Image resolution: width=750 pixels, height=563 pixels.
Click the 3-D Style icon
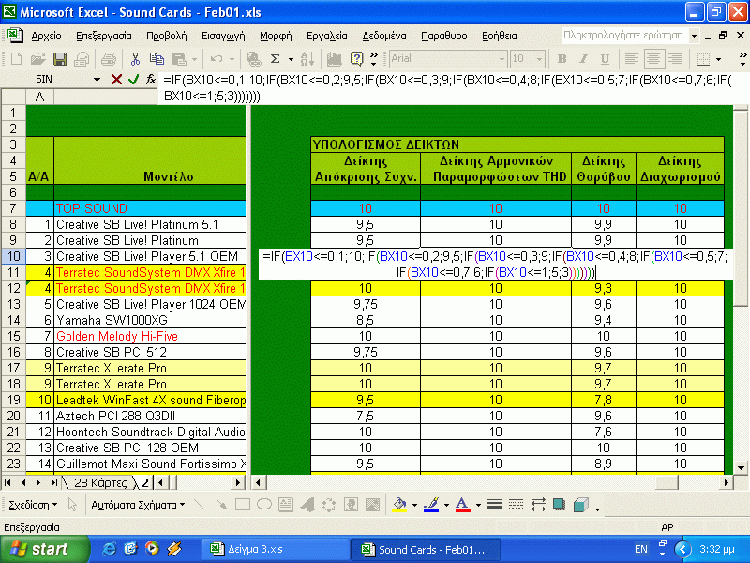pos(581,505)
